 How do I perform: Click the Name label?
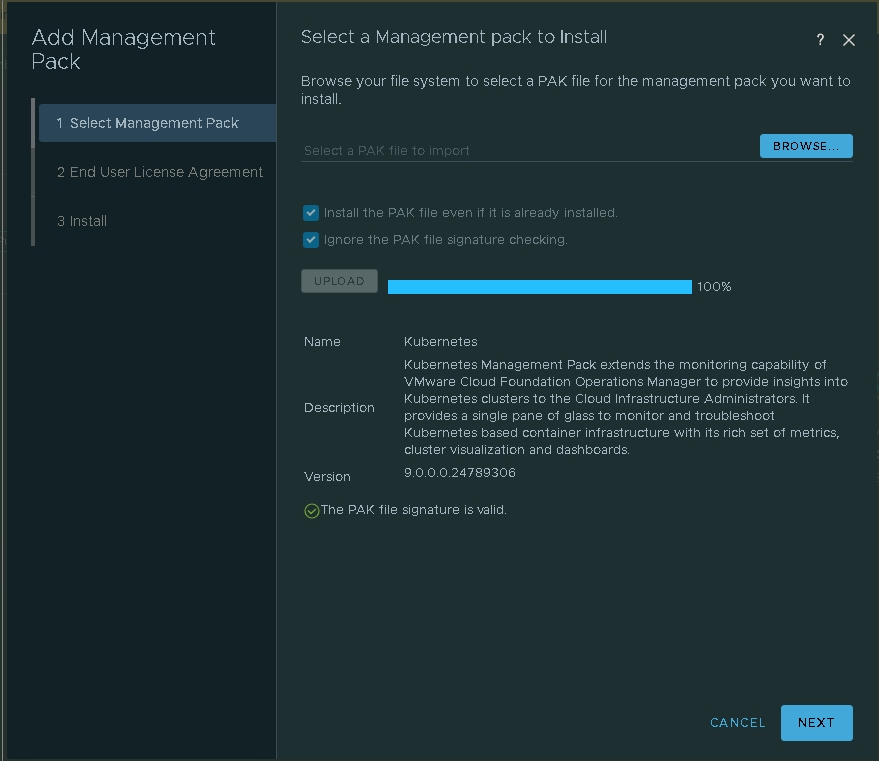[322, 342]
